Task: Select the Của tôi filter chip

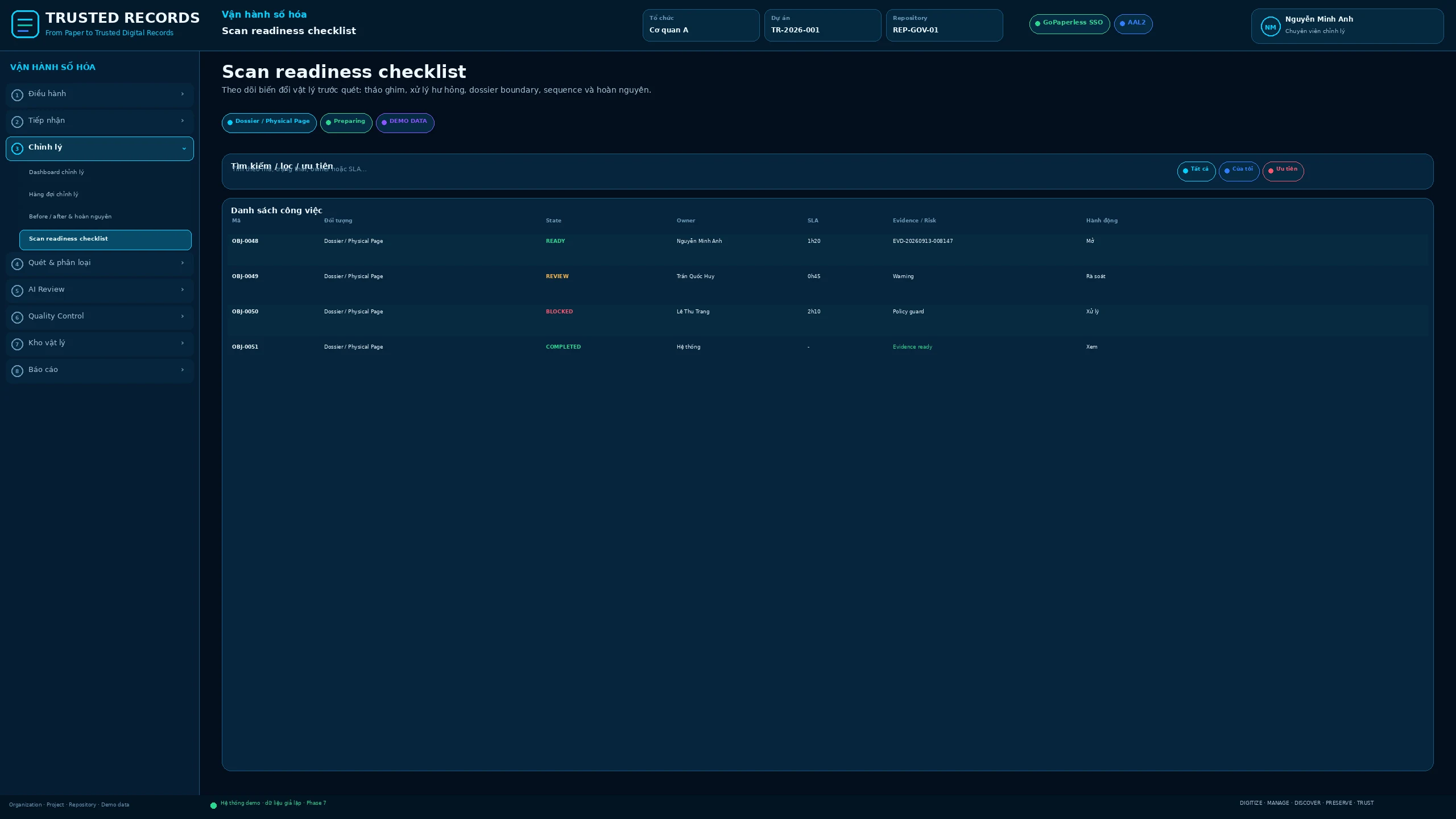Action: [1239, 171]
